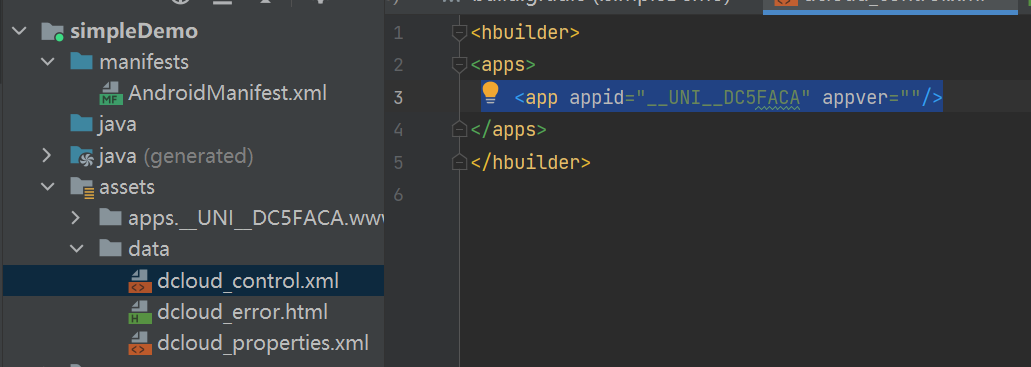Click the dcloud_error.html file icon
This screenshot has width=1031, height=367.
click(139, 313)
